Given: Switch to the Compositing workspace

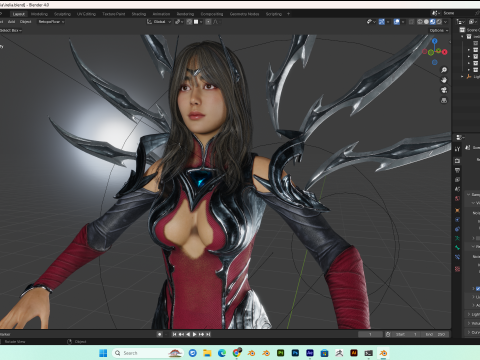Looking at the screenshot, I should pos(212,14).
